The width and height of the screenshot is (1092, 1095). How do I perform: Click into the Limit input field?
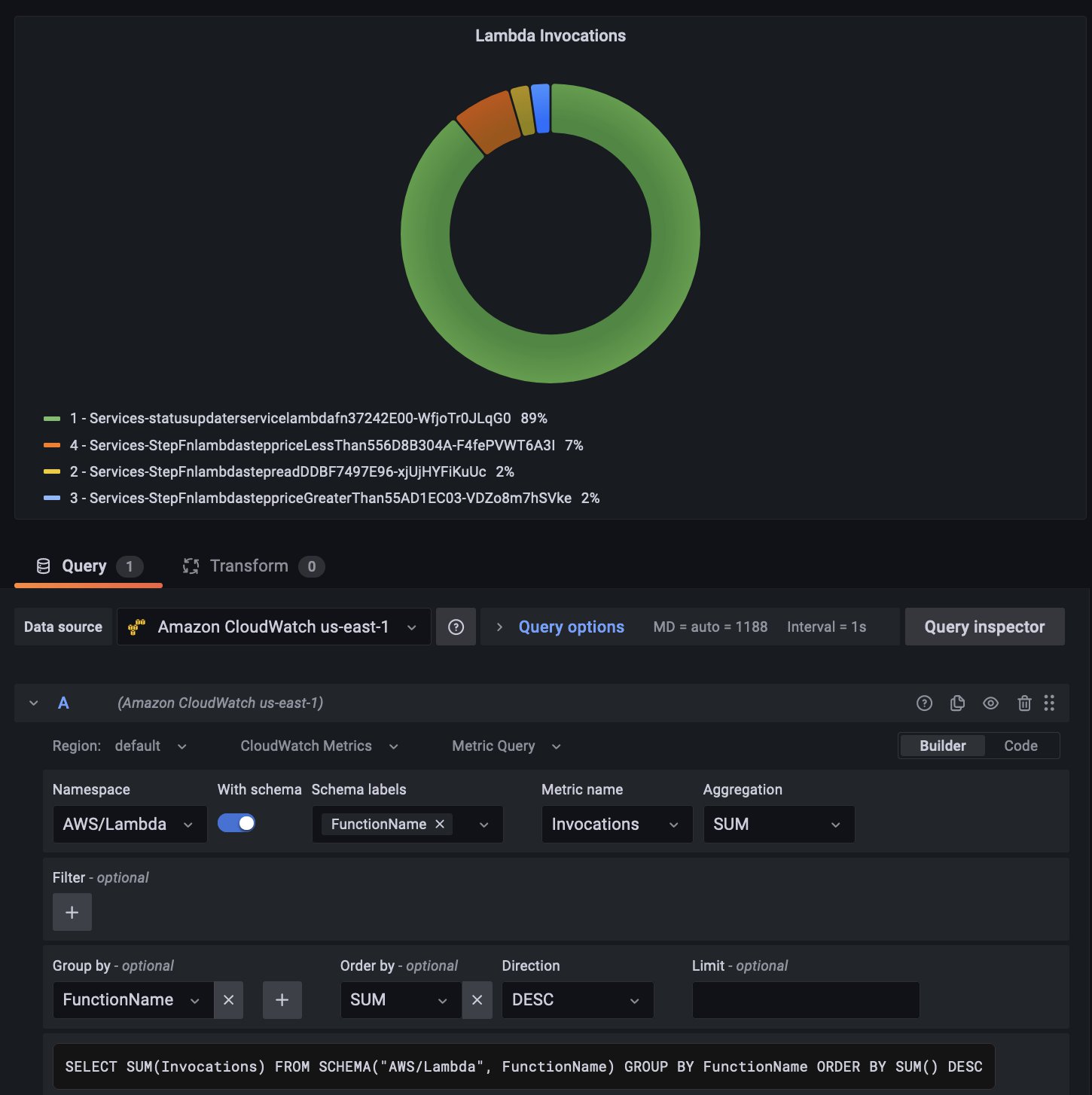806,999
